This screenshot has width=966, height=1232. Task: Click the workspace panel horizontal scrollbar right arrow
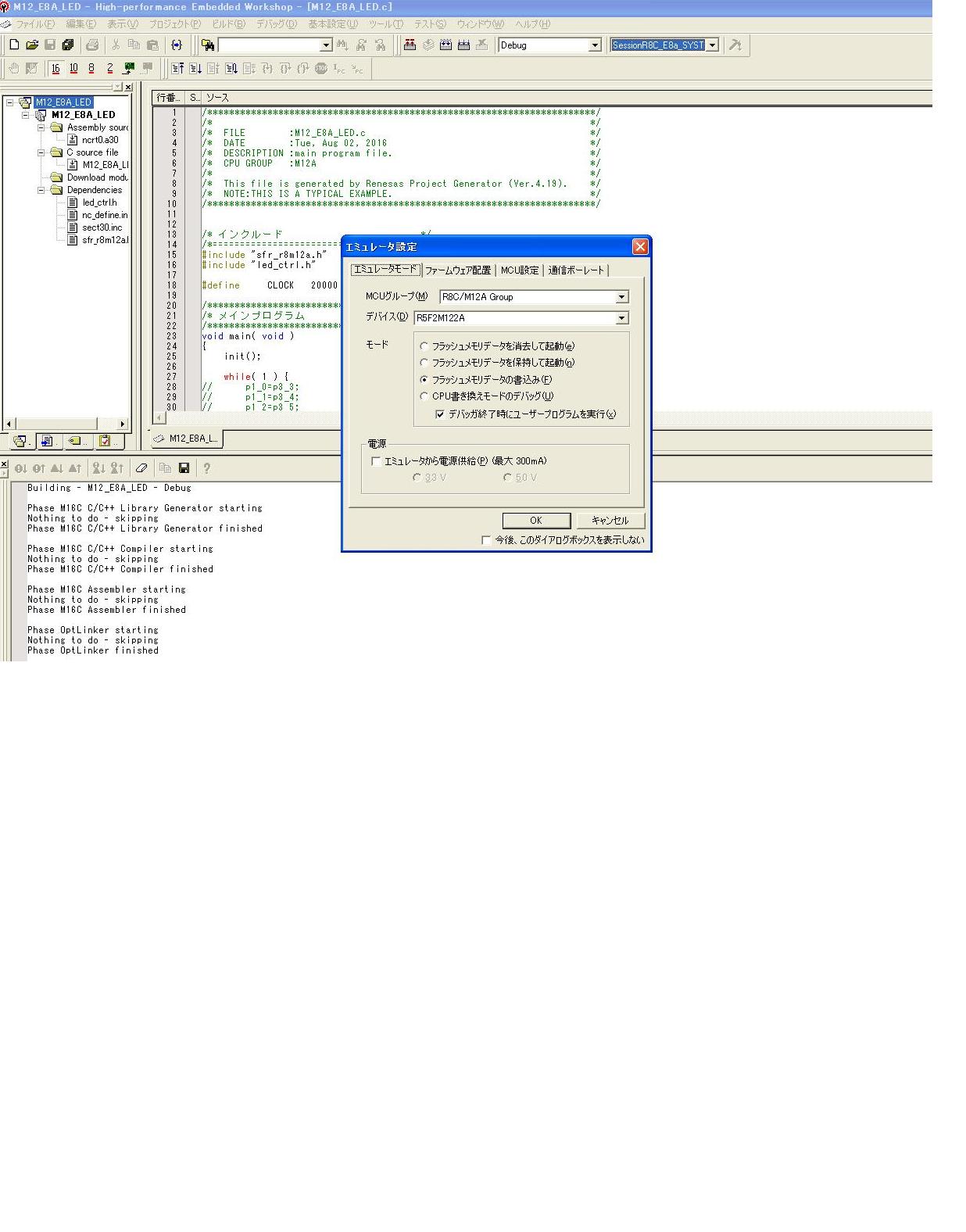(x=122, y=424)
